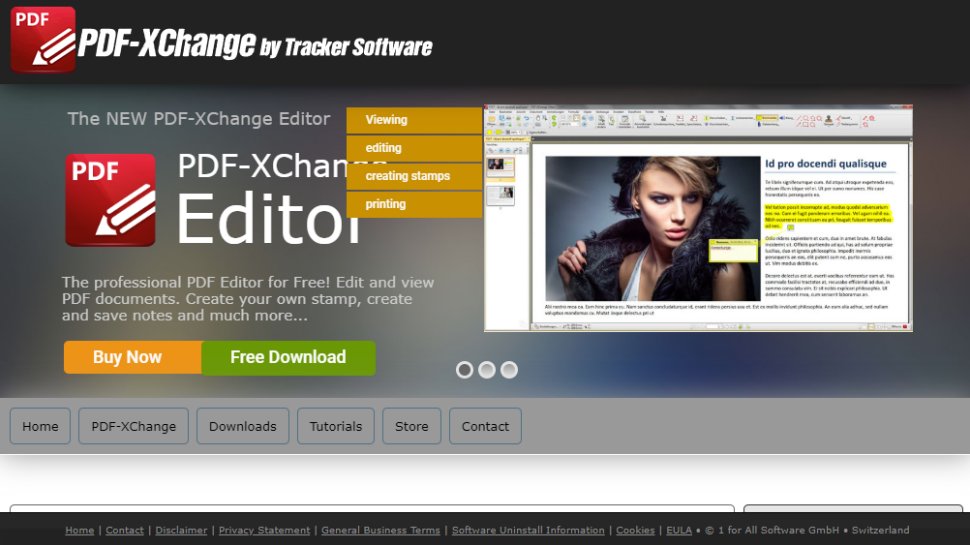Select the third carousel slide dot
This screenshot has width=970, height=545.
pos(509,370)
